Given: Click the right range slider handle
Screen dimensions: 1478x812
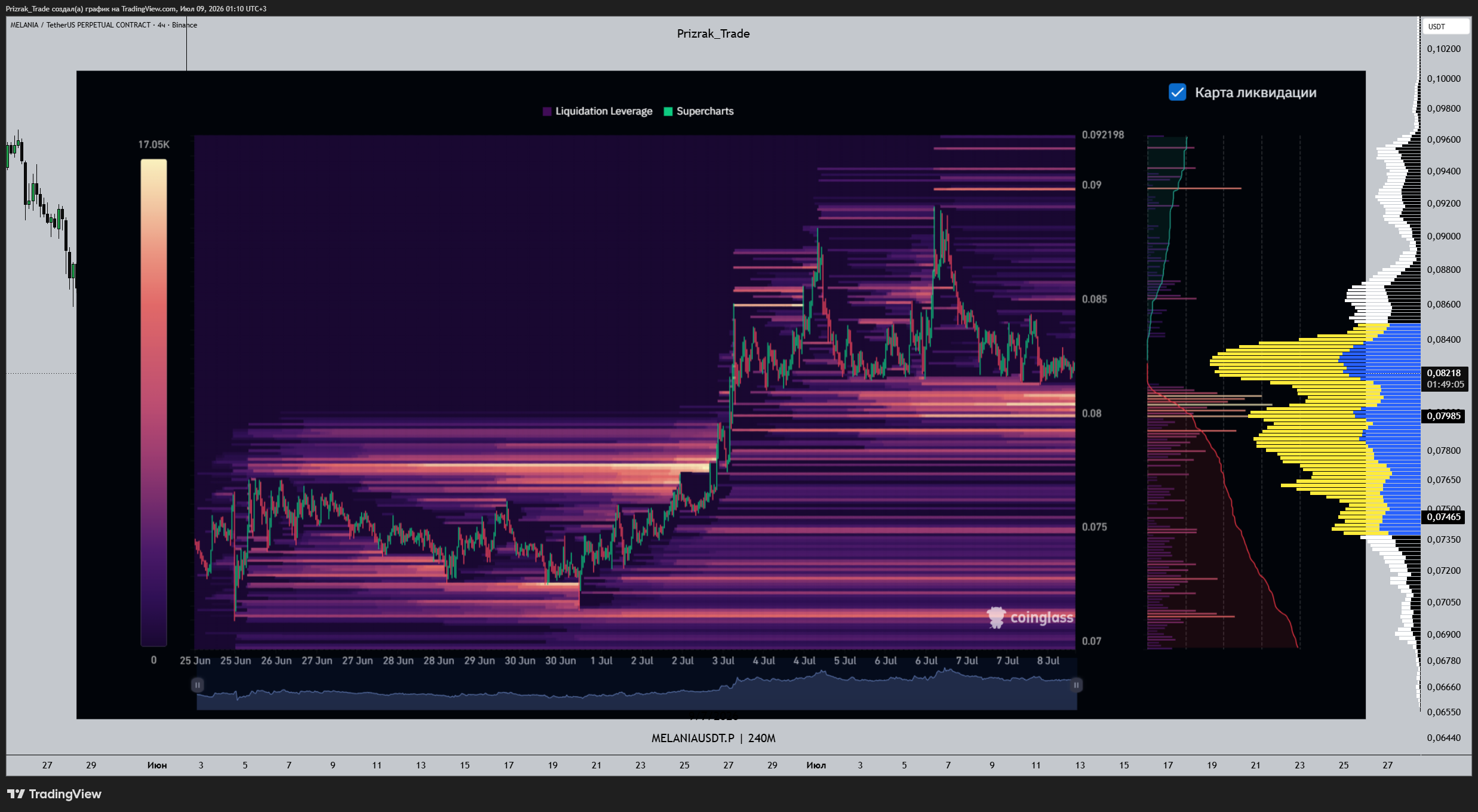Looking at the screenshot, I should click(1076, 685).
